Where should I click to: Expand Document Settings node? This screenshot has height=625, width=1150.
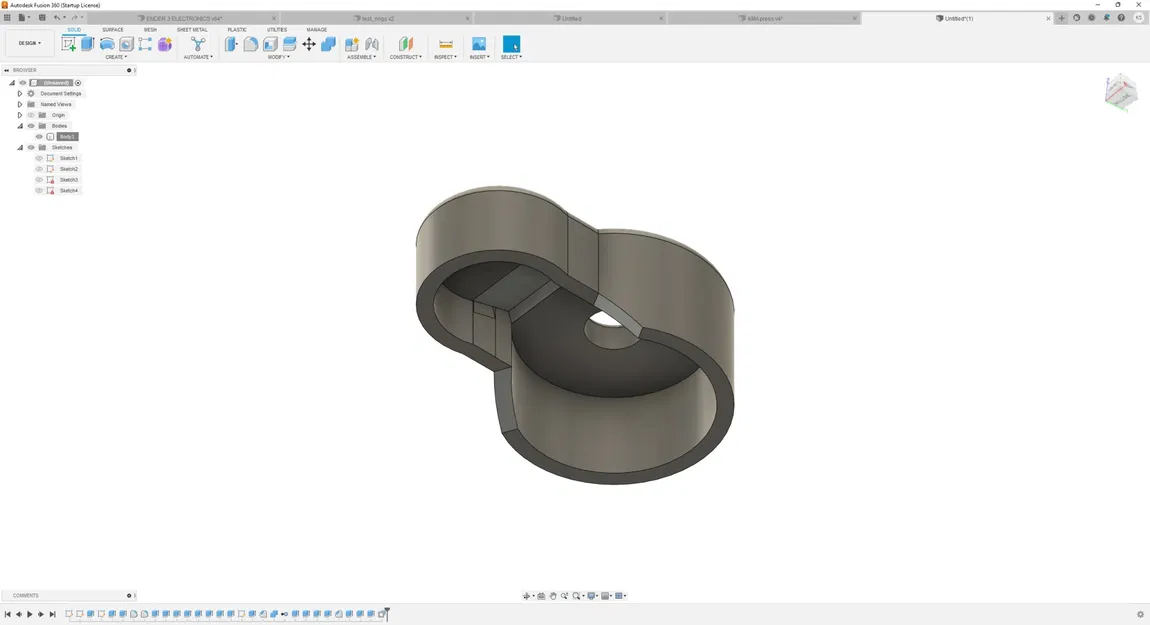point(20,94)
